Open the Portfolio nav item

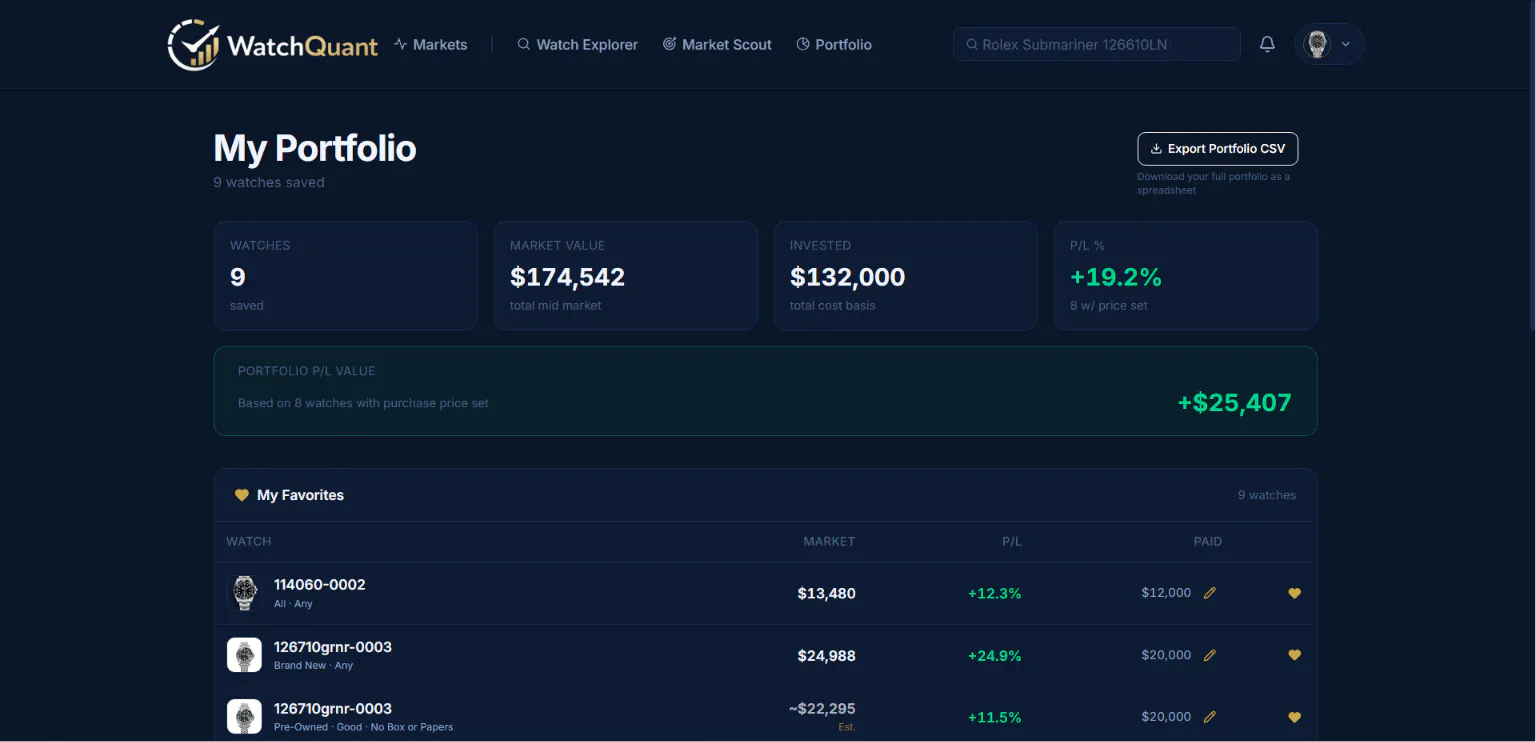coord(834,45)
